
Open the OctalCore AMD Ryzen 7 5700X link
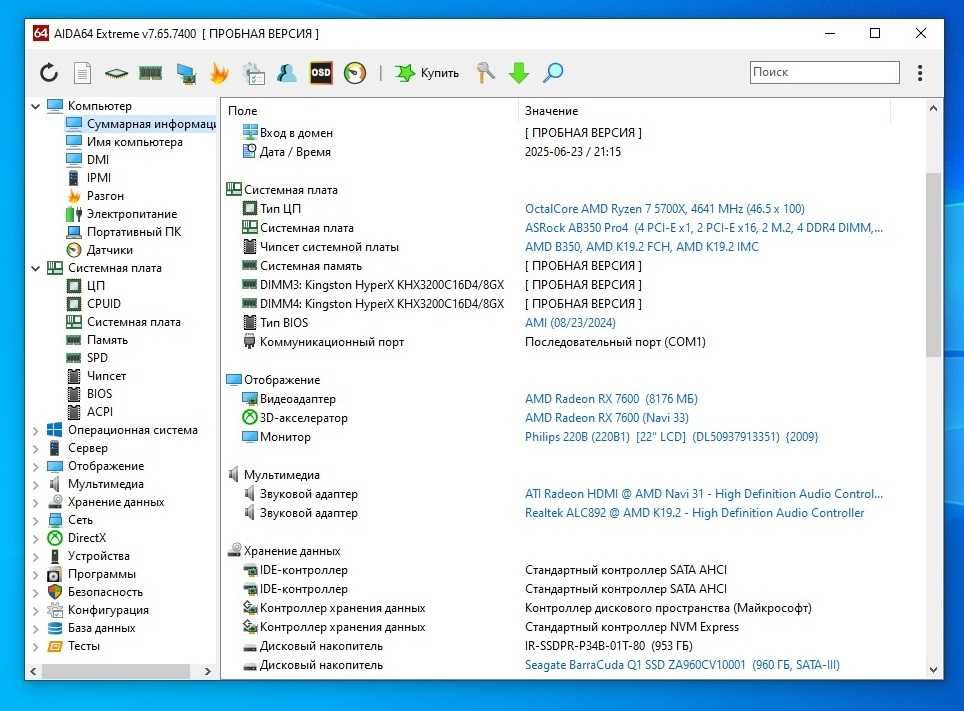pos(665,209)
